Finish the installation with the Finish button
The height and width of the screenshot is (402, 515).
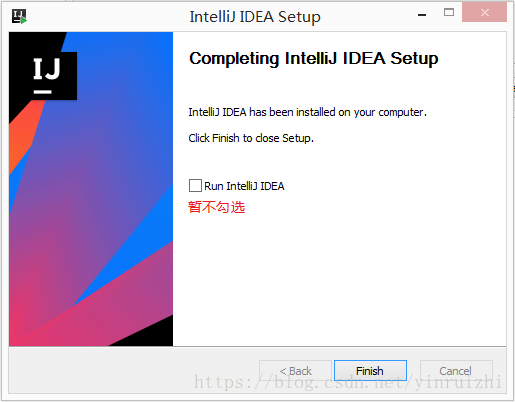(x=370, y=370)
